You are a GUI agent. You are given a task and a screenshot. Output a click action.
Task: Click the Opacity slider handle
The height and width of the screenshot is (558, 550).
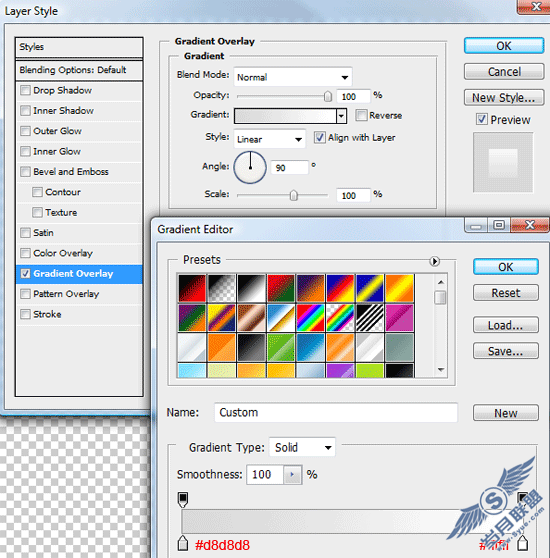[x=328, y=96]
